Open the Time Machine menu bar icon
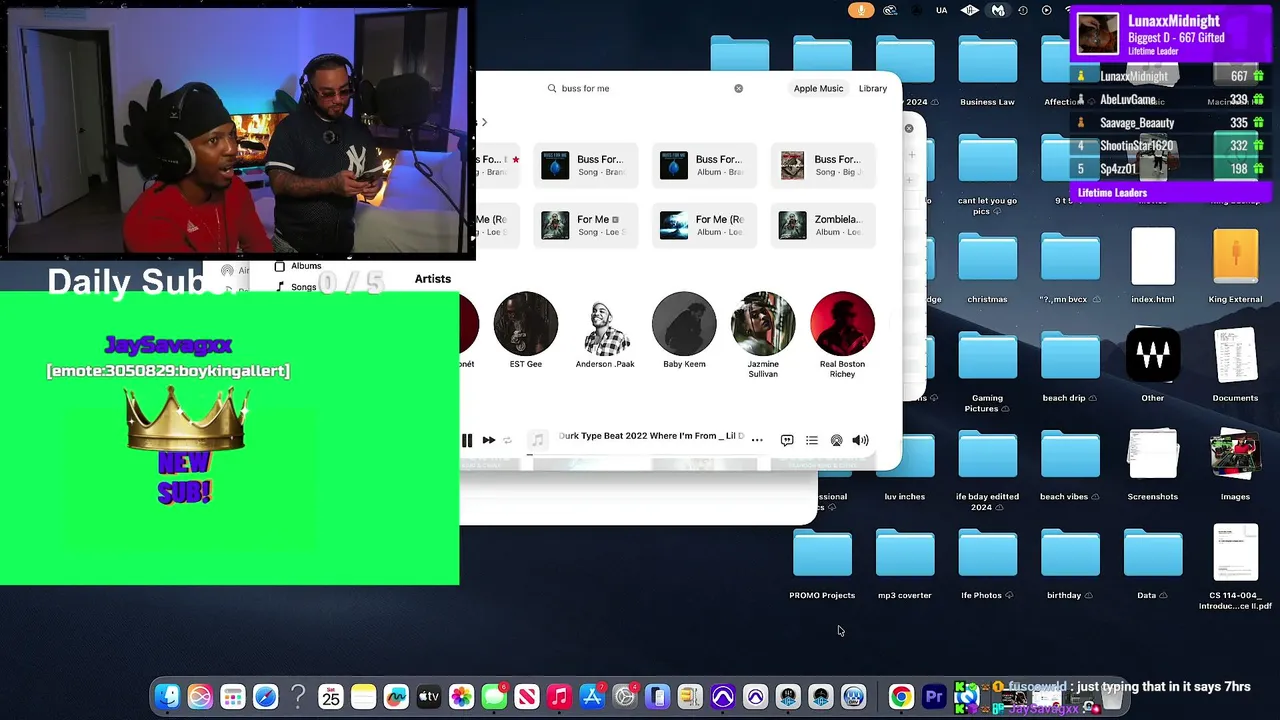This screenshot has height=720, width=1280. pos(1022,10)
